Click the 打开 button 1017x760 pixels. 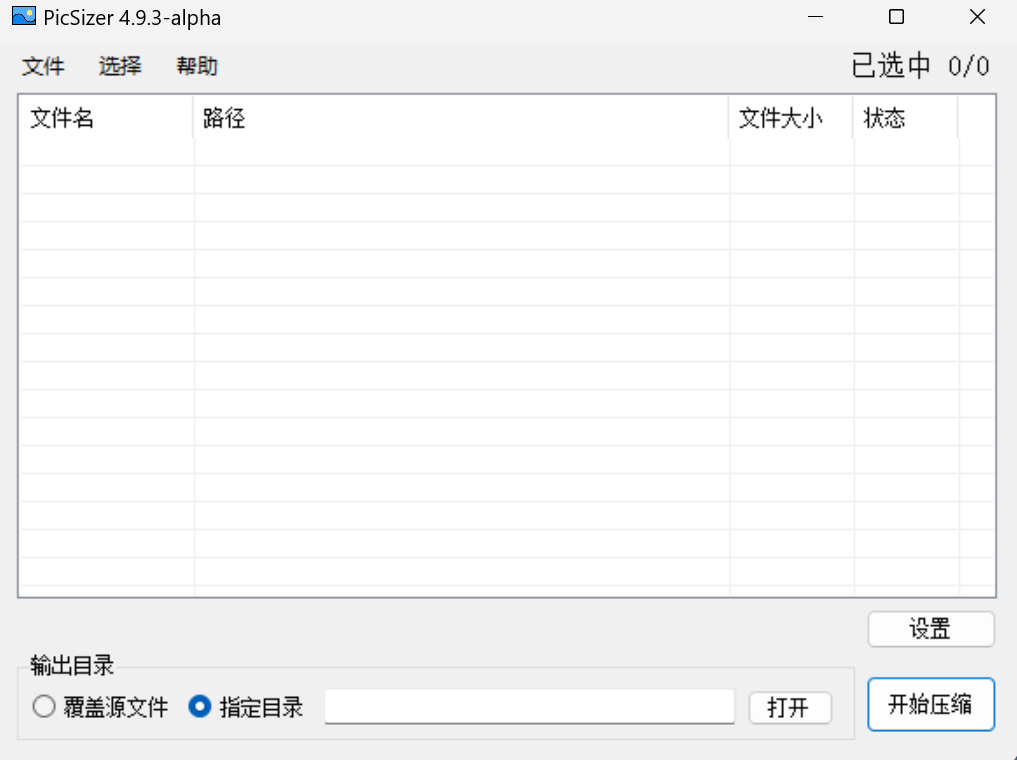pos(790,707)
